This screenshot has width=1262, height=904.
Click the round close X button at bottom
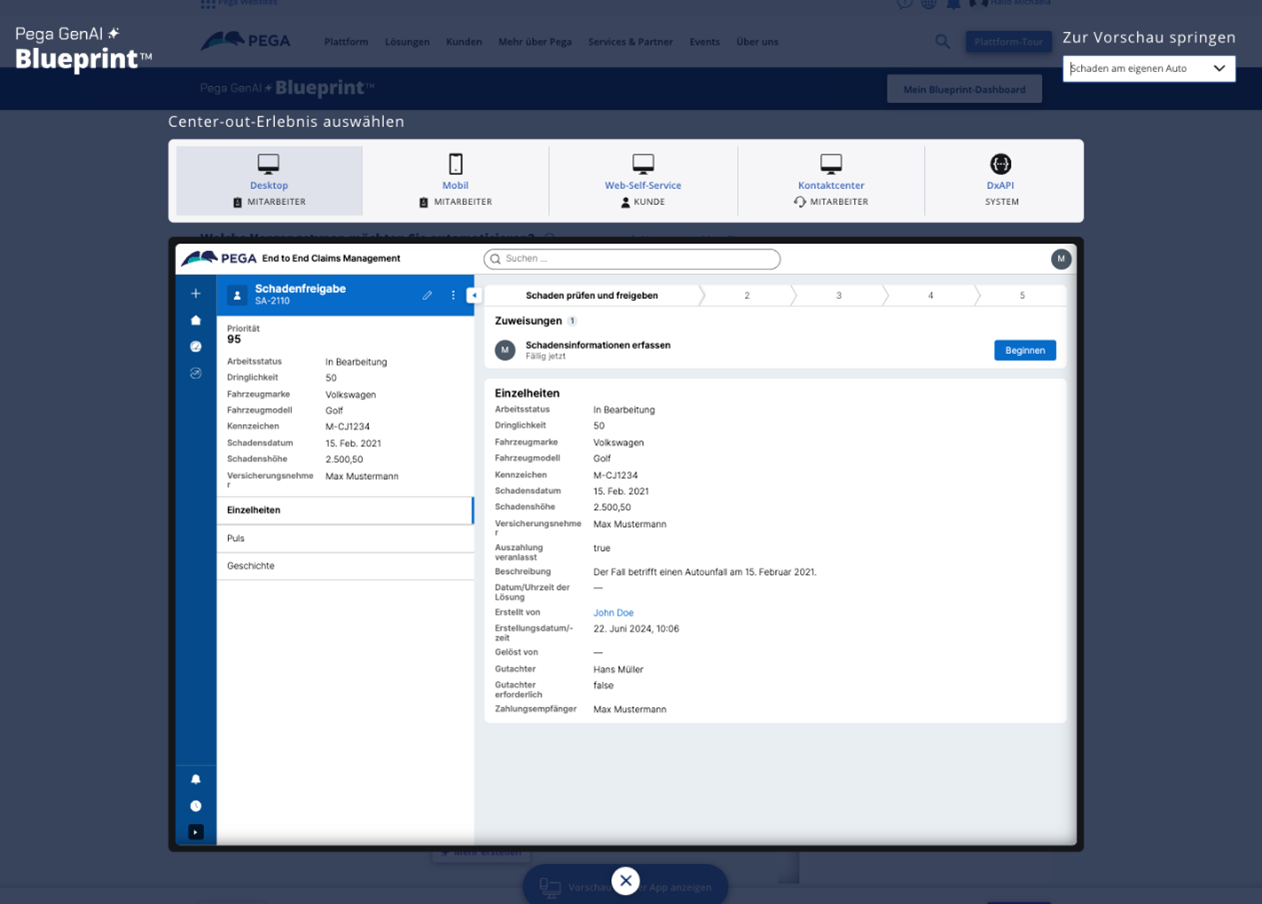(x=625, y=880)
